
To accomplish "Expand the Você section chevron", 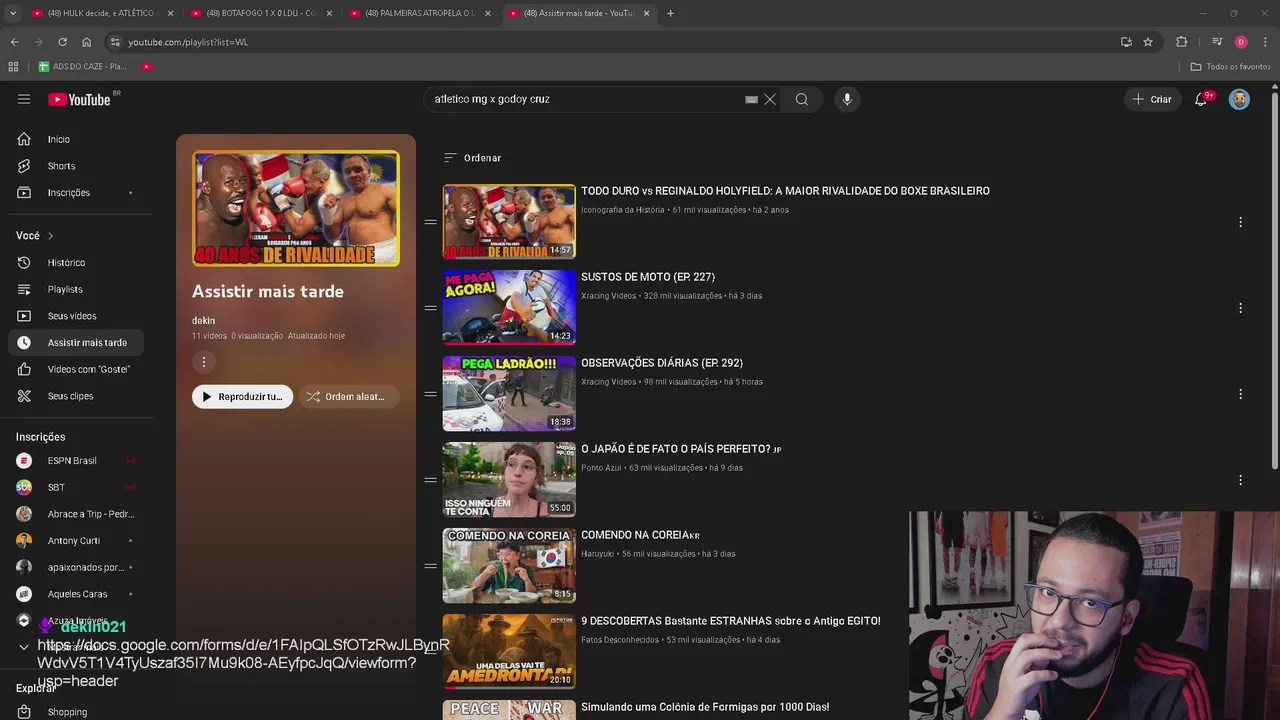I will click(x=50, y=236).
